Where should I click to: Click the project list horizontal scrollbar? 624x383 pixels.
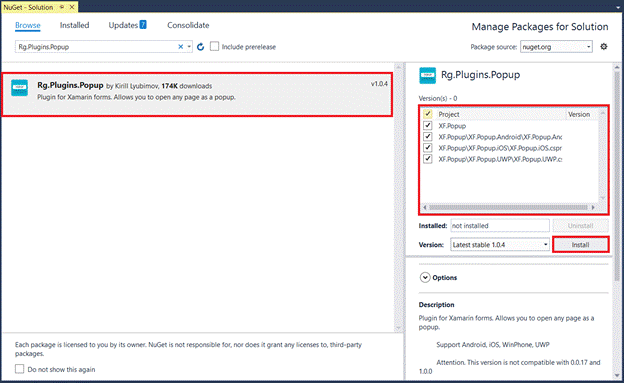tap(508, 207)
